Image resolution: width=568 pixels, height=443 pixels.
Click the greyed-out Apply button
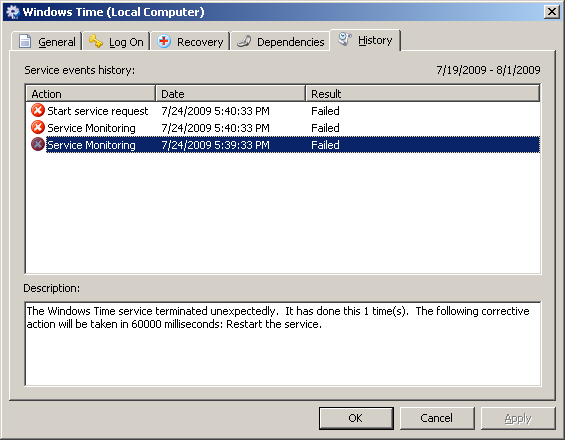coord(518,418)
